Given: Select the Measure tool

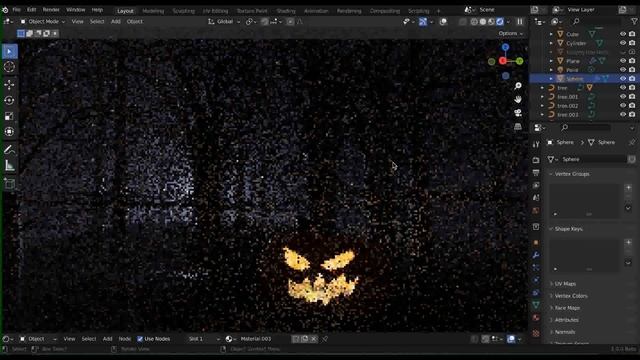Looking at the screenshot, I should tap(9, 165).
